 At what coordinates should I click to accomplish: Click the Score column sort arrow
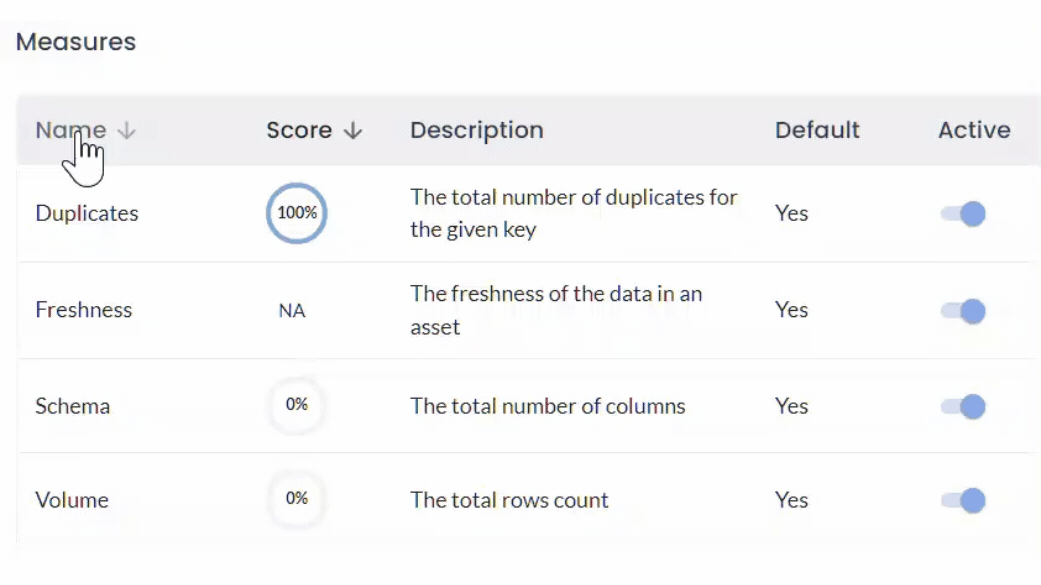pyautogui.click(x=352, y=130)
